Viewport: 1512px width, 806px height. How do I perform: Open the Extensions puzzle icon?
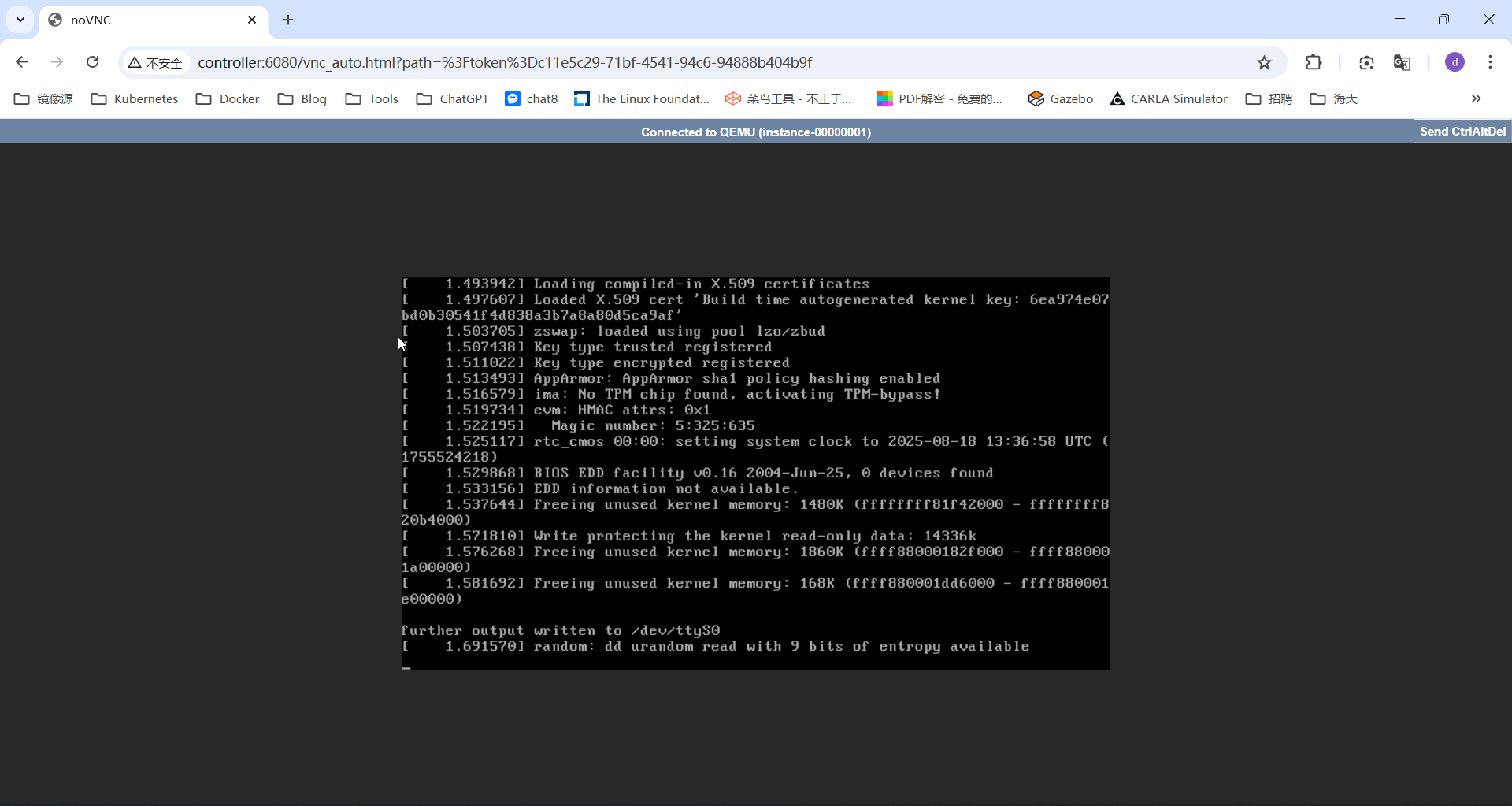pyautogui.click(x=1314, y=62)
